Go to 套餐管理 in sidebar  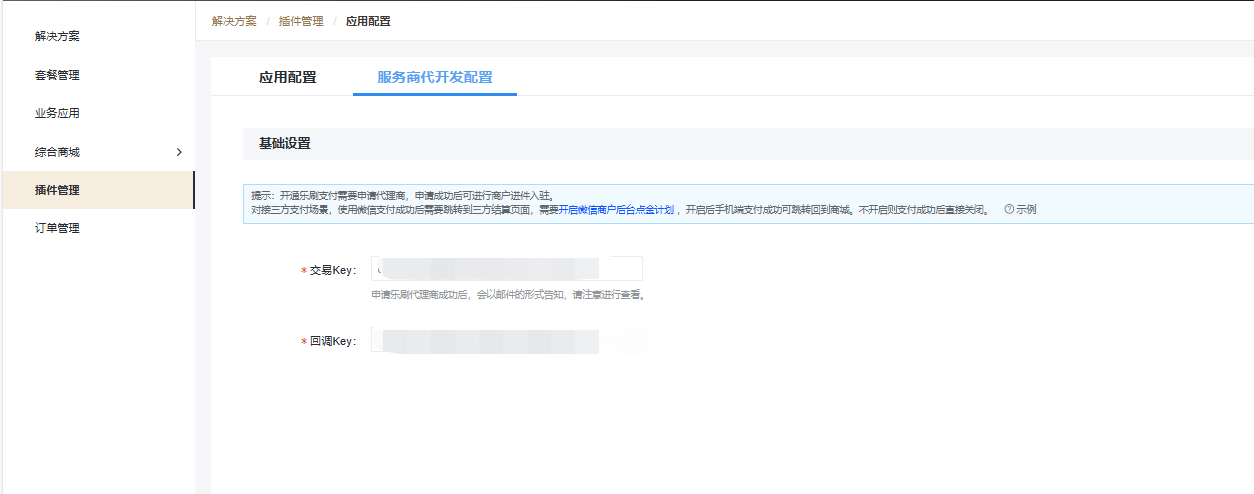[x=57, y=75]
